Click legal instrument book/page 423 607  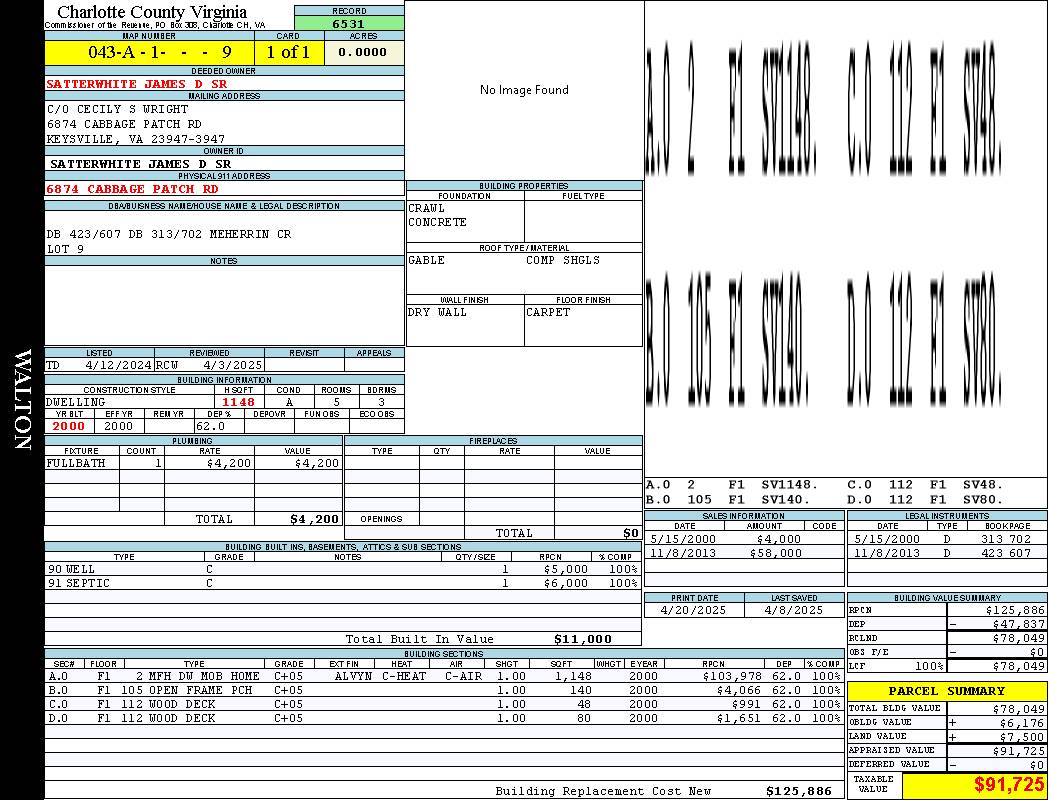1006,554
